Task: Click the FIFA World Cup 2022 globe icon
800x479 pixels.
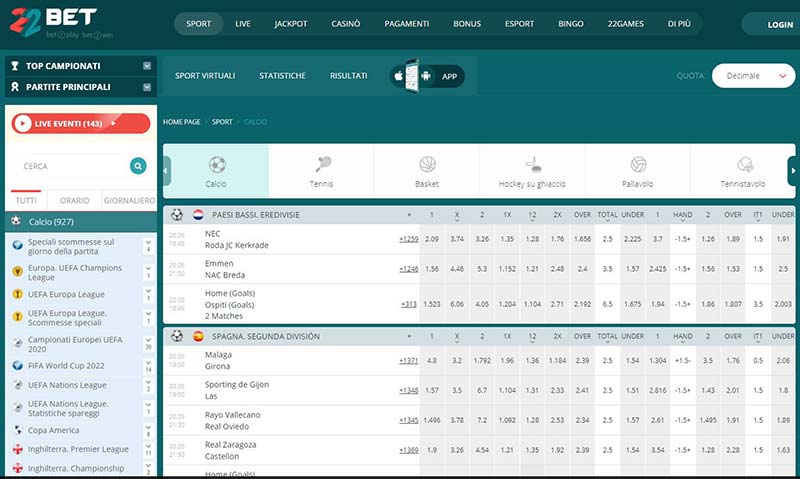Action: coord(18,366)
